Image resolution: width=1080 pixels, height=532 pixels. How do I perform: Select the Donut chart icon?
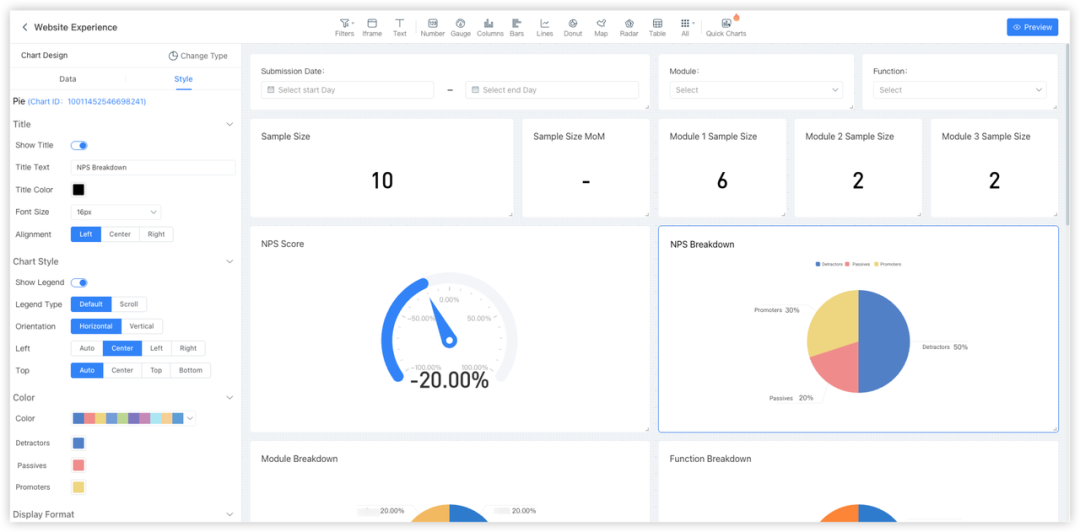tap(572, 27)
